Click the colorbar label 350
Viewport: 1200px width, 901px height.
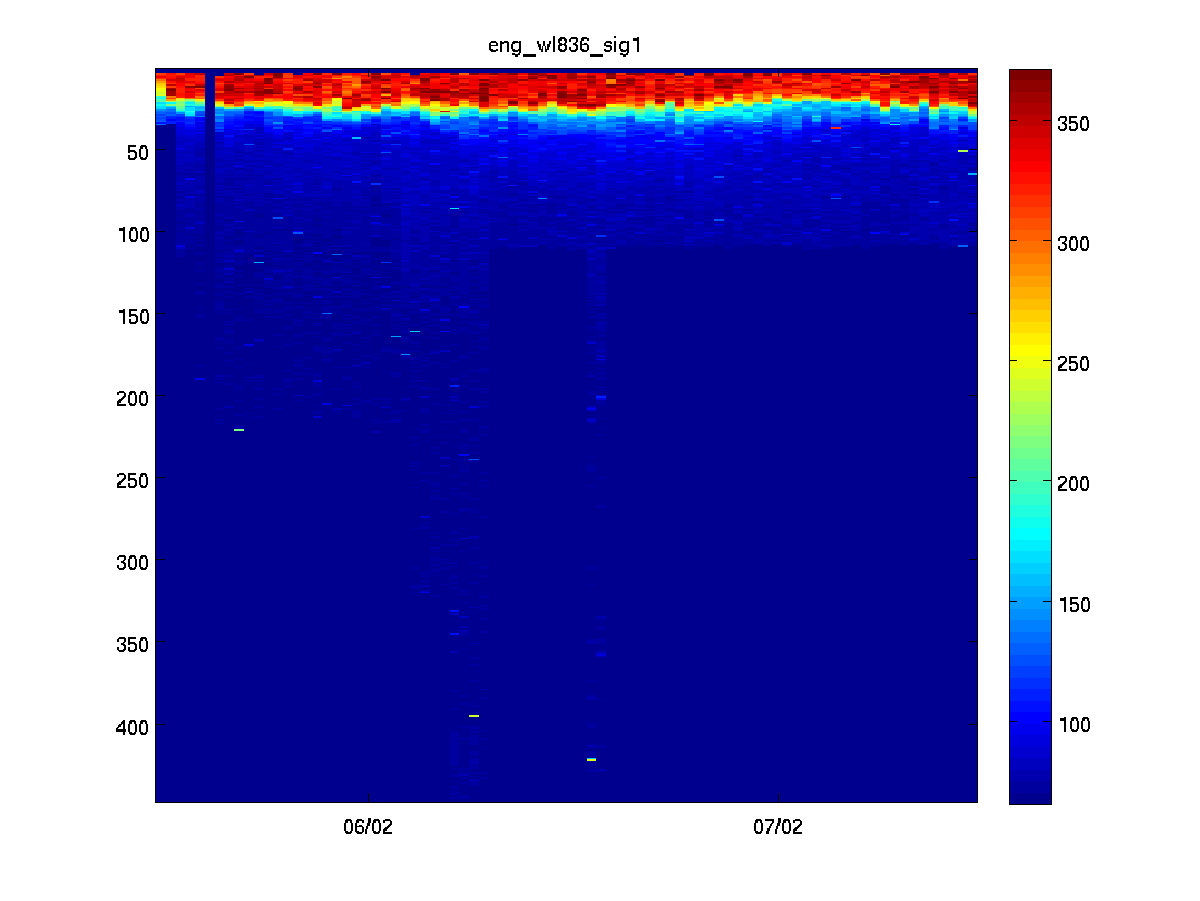tap(1075, 123)
